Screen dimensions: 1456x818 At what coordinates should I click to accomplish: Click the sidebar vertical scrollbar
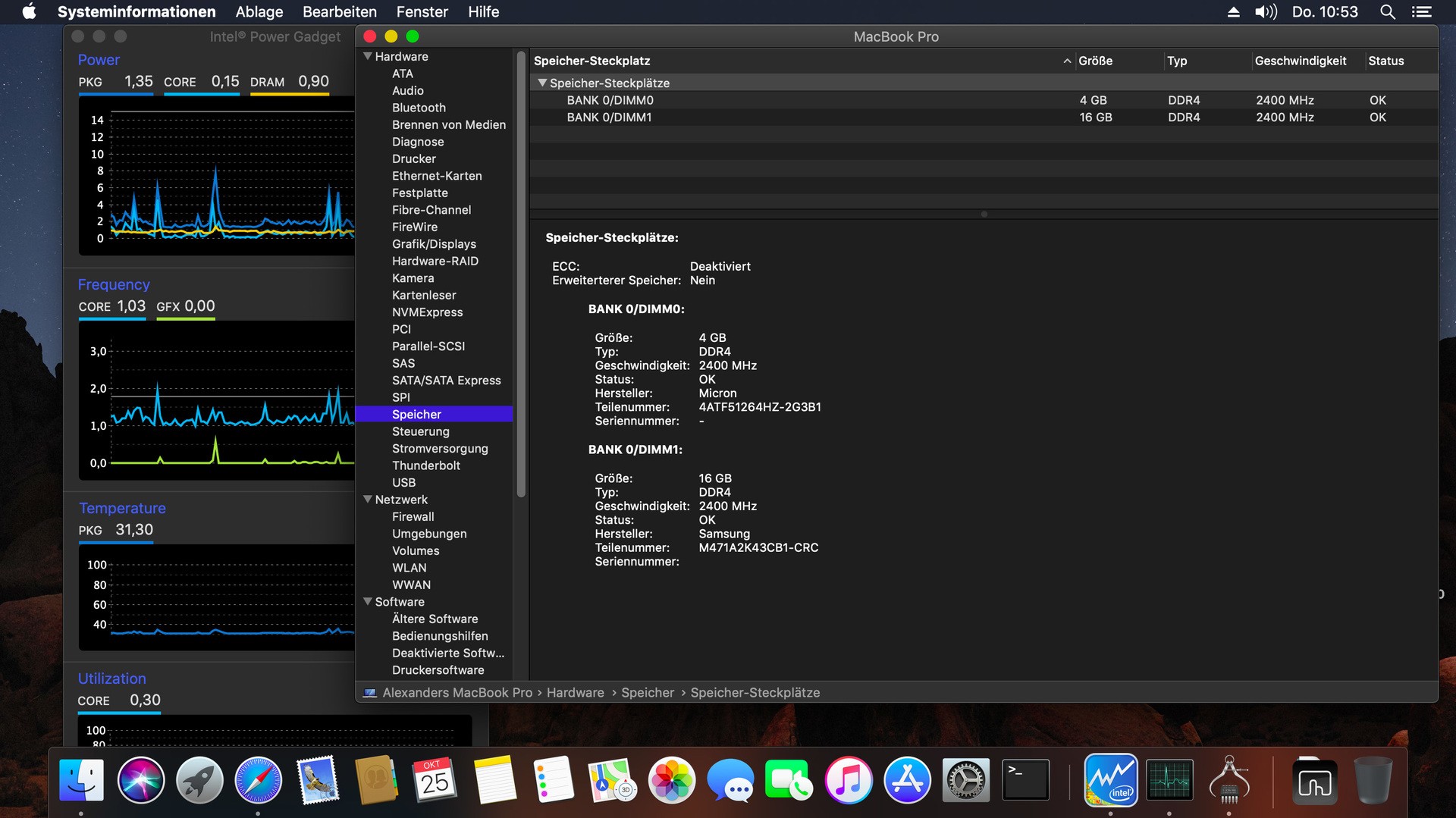tap(521, 273)
